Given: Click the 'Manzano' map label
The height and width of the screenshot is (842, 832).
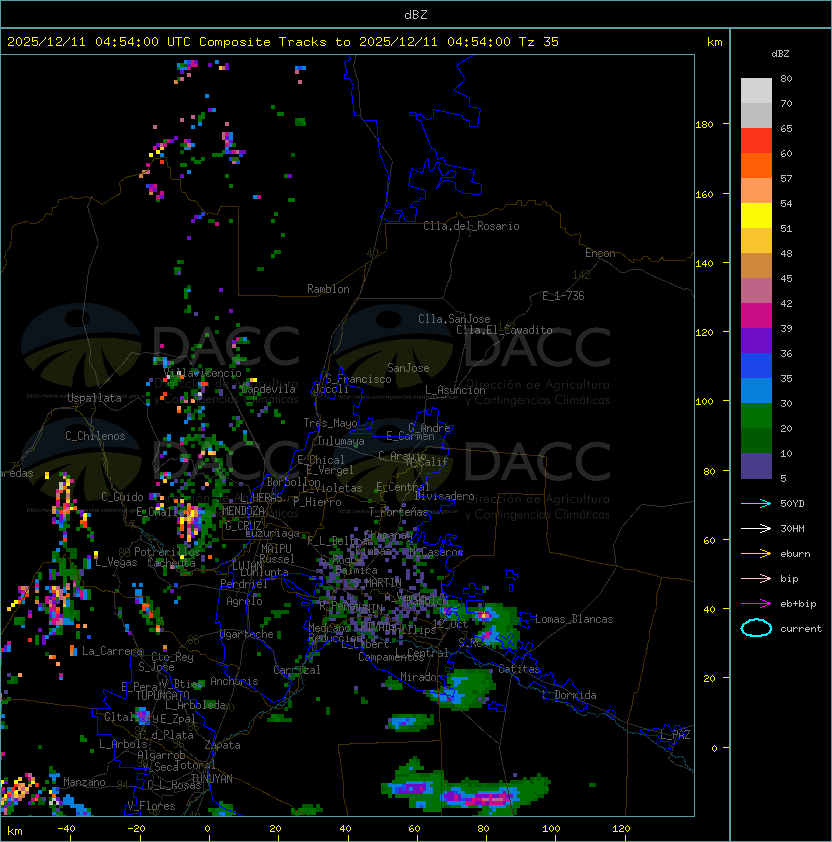Looking at the screenshot, I should pos(84,782).
